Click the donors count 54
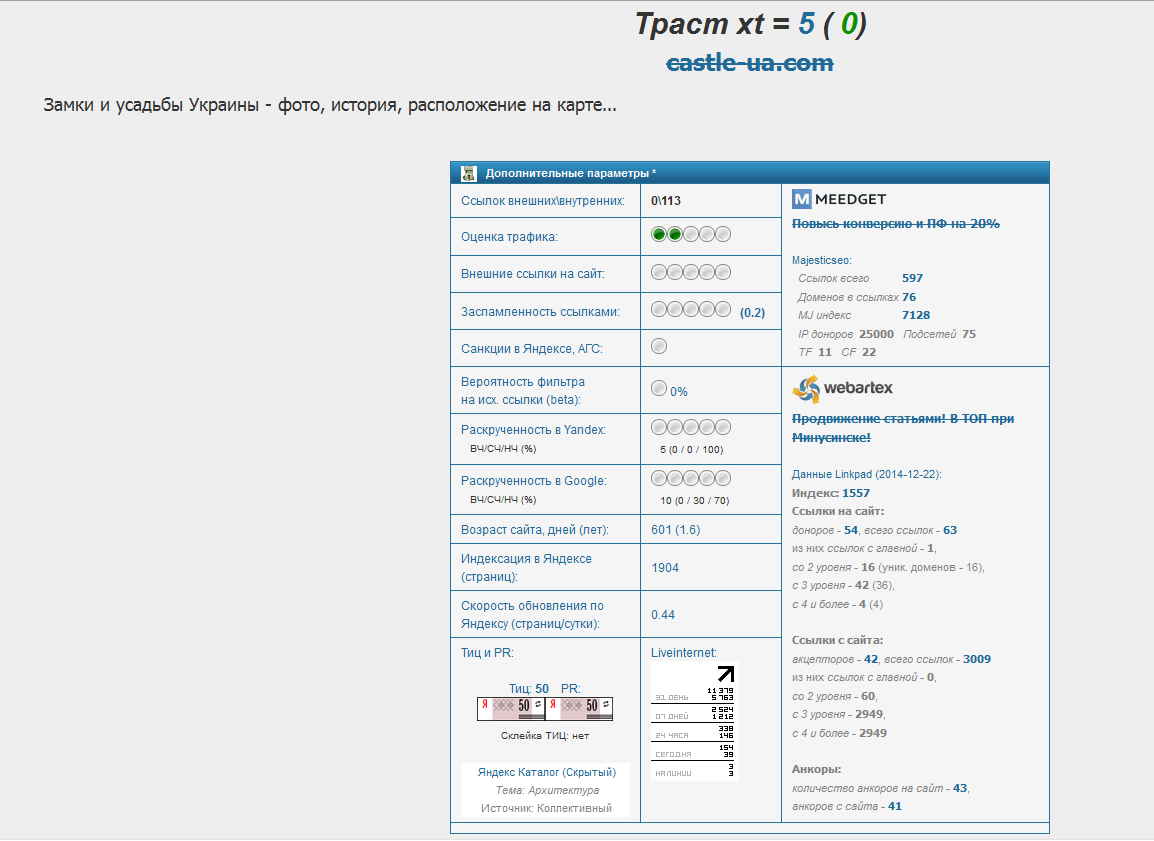 pyautogui.click(x=852, y=530)
